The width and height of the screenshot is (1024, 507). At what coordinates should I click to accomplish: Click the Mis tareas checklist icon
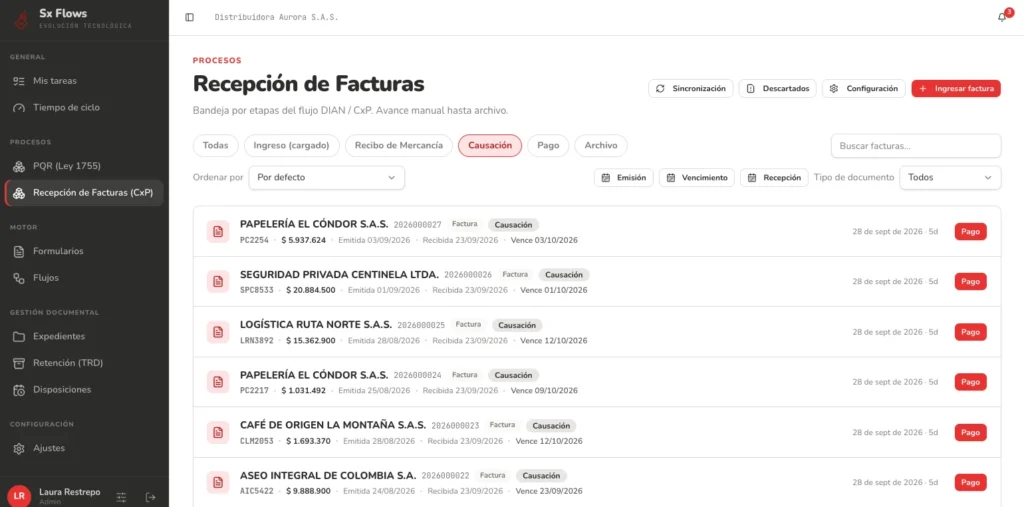[x=19, y=81]
